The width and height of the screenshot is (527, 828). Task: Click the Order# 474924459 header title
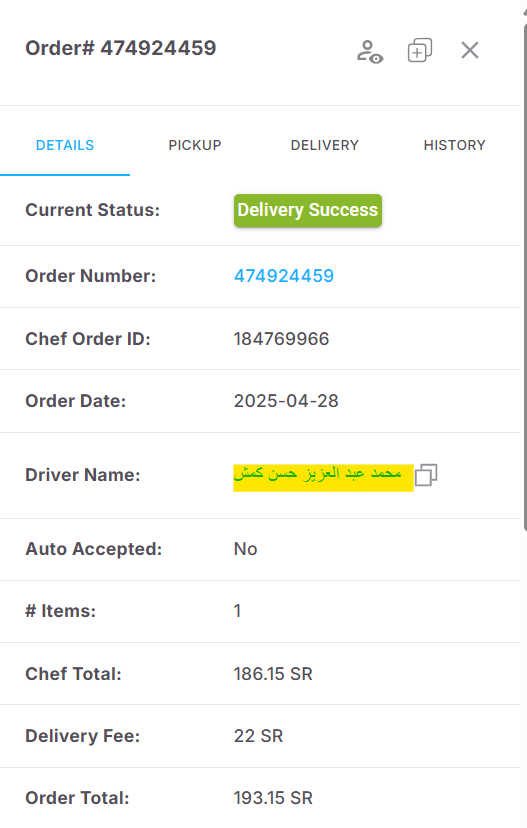point(121,48)
